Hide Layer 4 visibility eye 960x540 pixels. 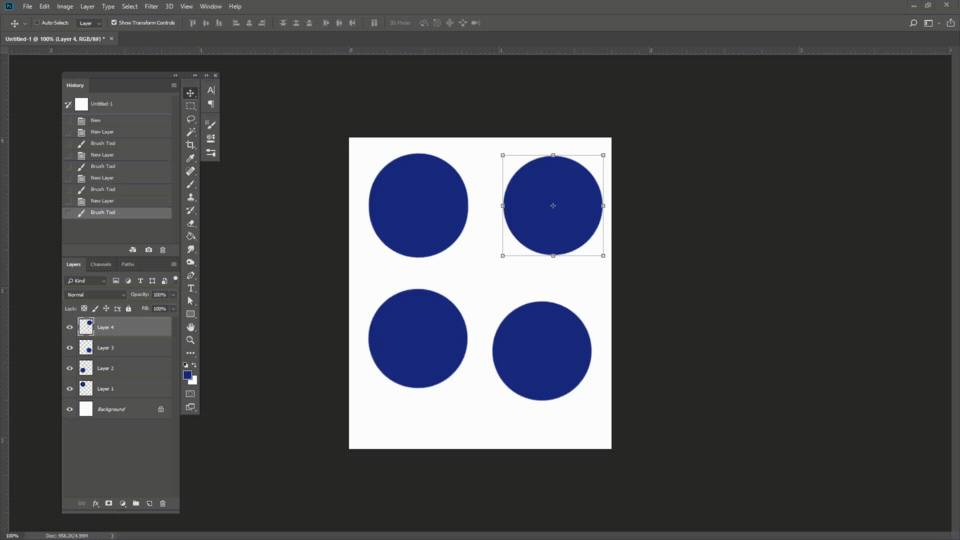point(70,327)
